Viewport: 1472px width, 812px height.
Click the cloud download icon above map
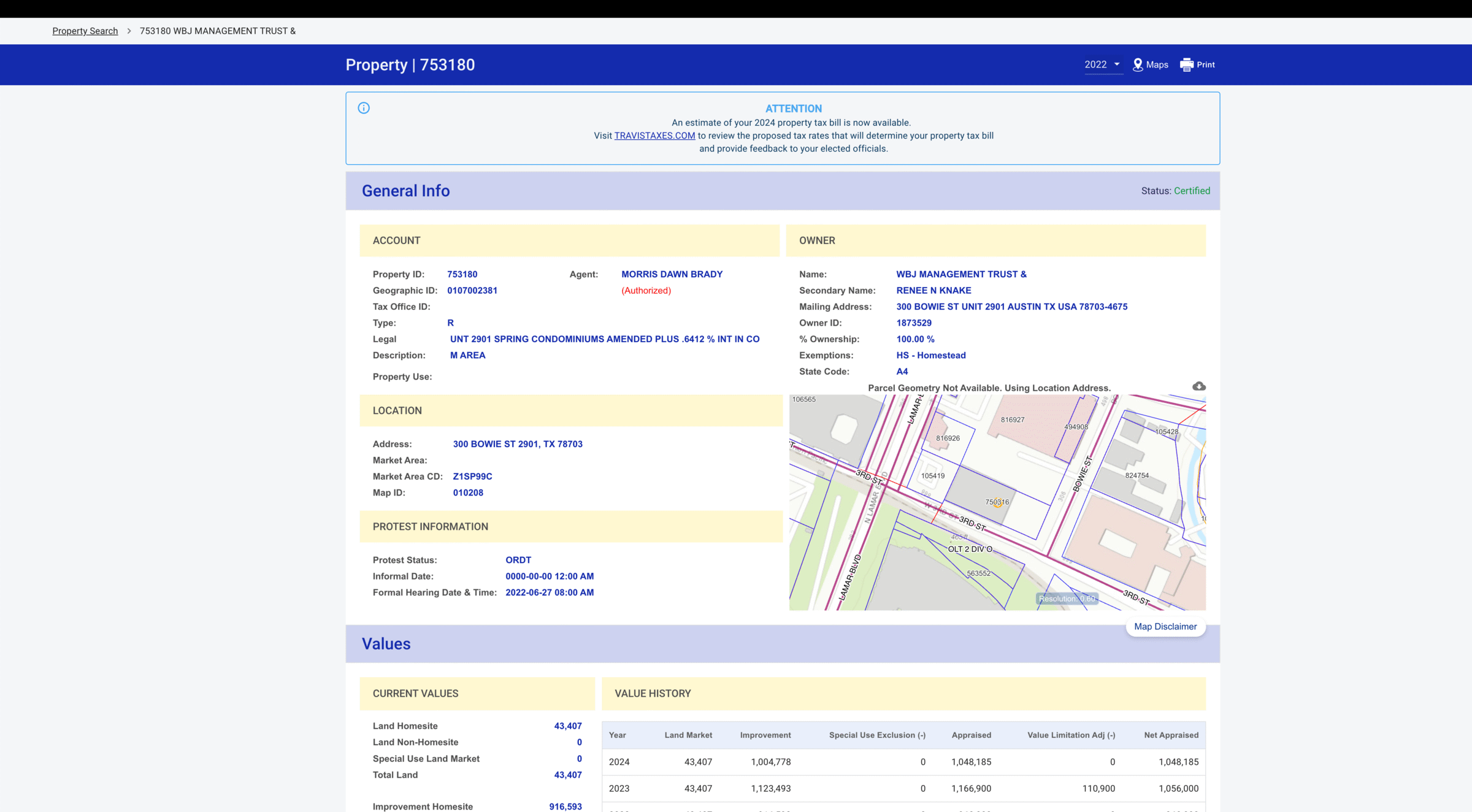click(x=1199, y=386)
